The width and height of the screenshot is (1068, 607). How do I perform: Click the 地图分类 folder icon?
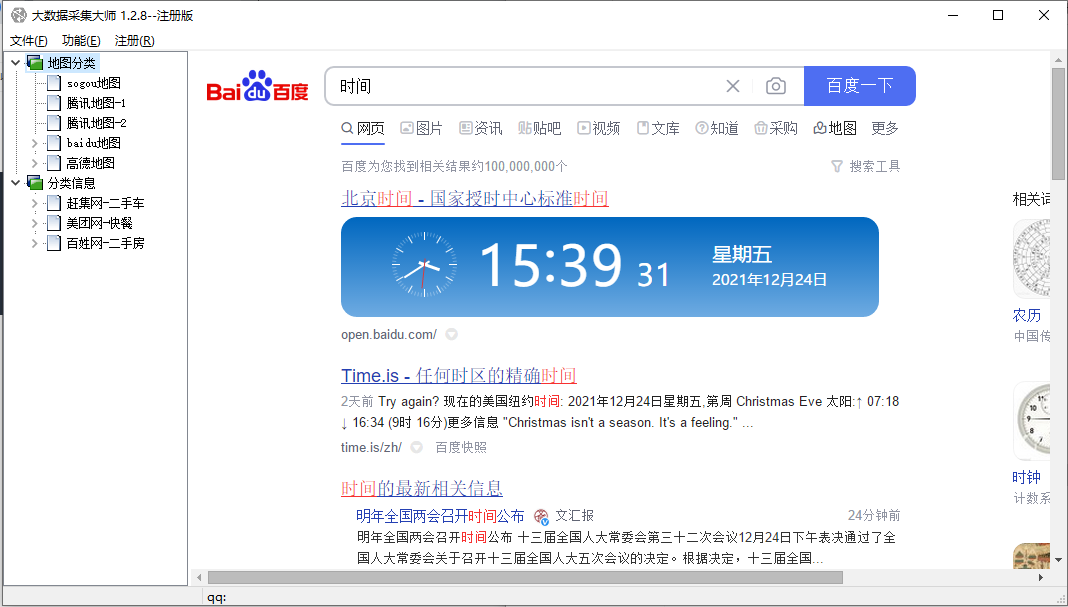point(35,63)
